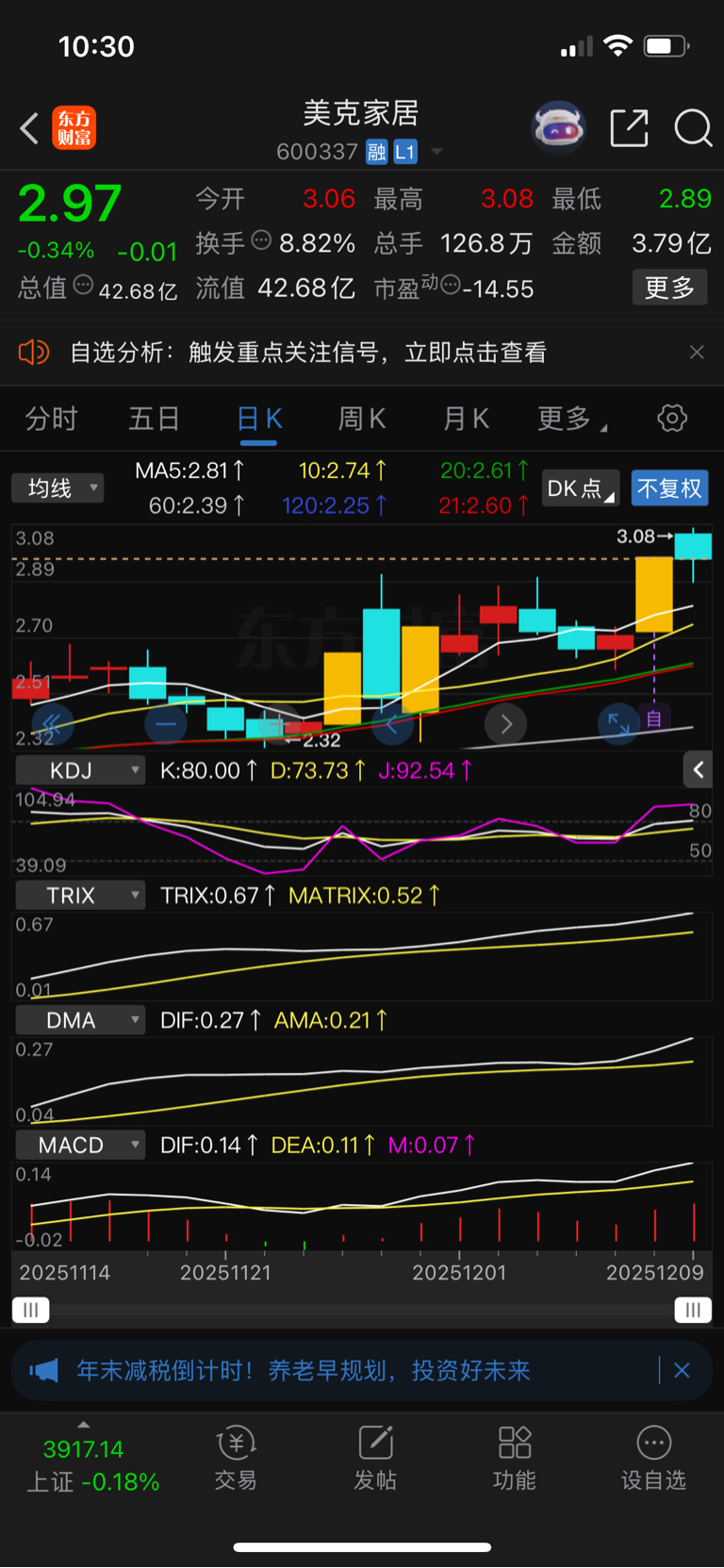Open the 交易 trade button
This screenshot has width=724, height=1568.
236,1459
